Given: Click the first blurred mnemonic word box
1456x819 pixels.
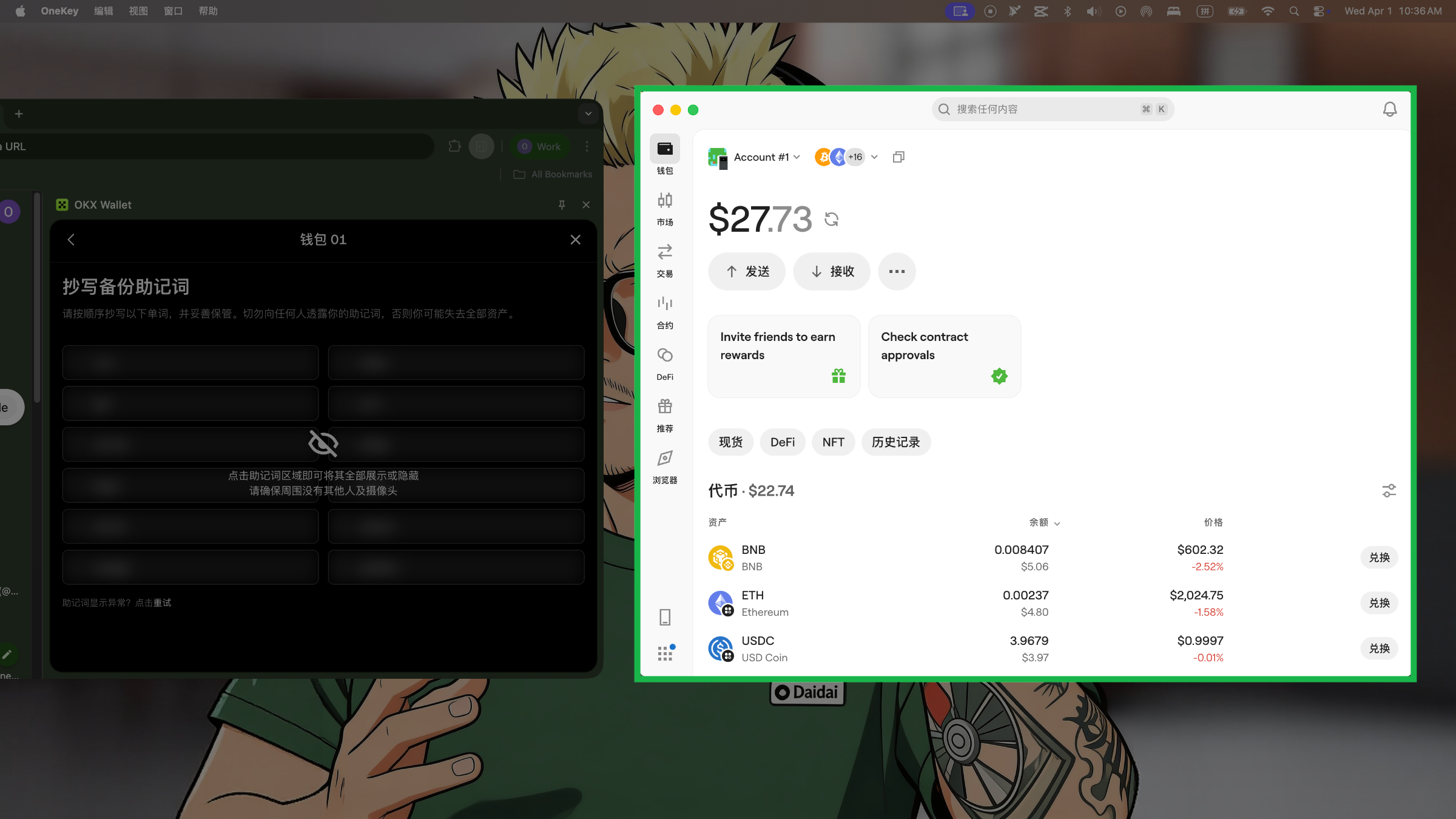Looking at the screenshot, I should point(190,363).
